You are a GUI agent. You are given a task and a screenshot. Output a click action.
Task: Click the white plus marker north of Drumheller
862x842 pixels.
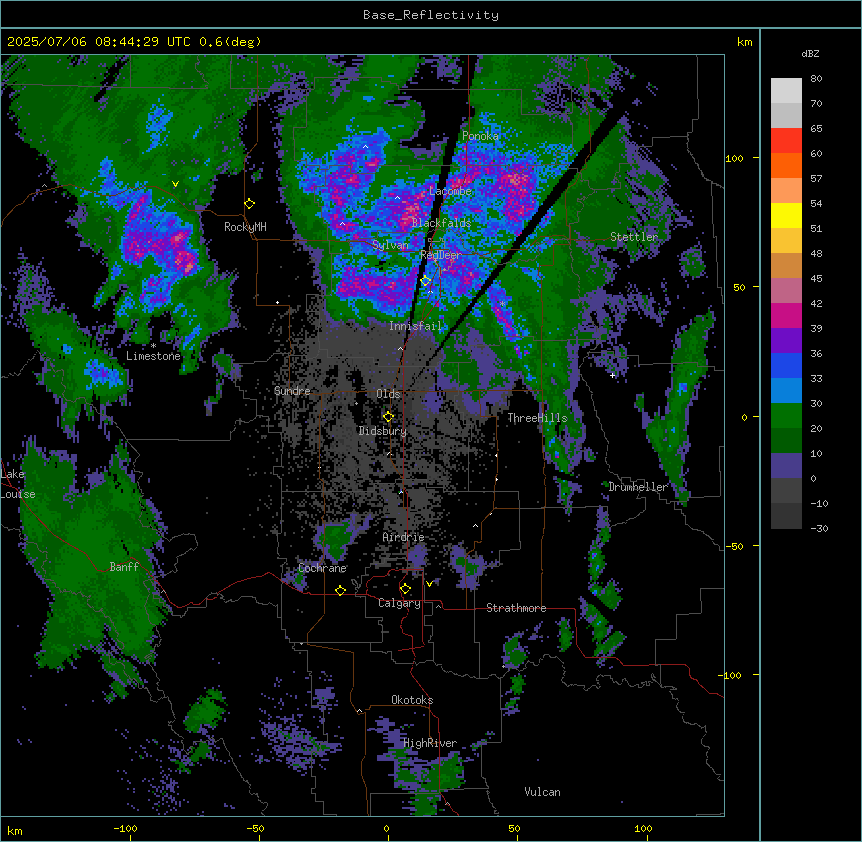pos(612,375)
